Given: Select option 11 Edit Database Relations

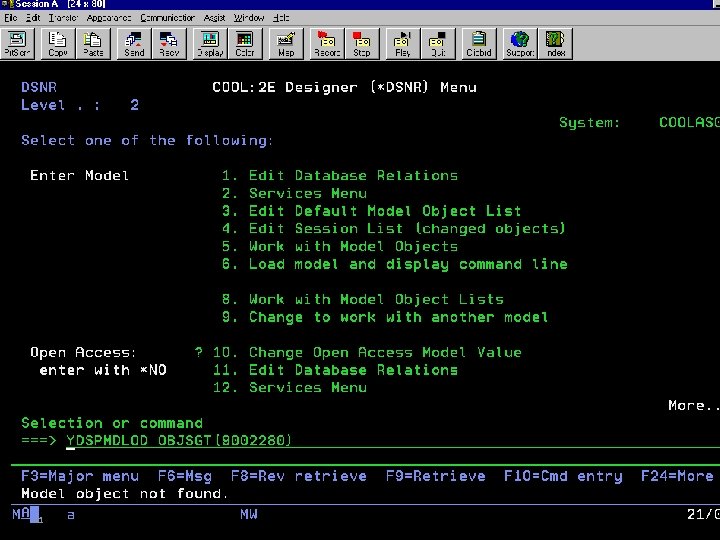Looking at the screenshot, I should tap(335, 370).
